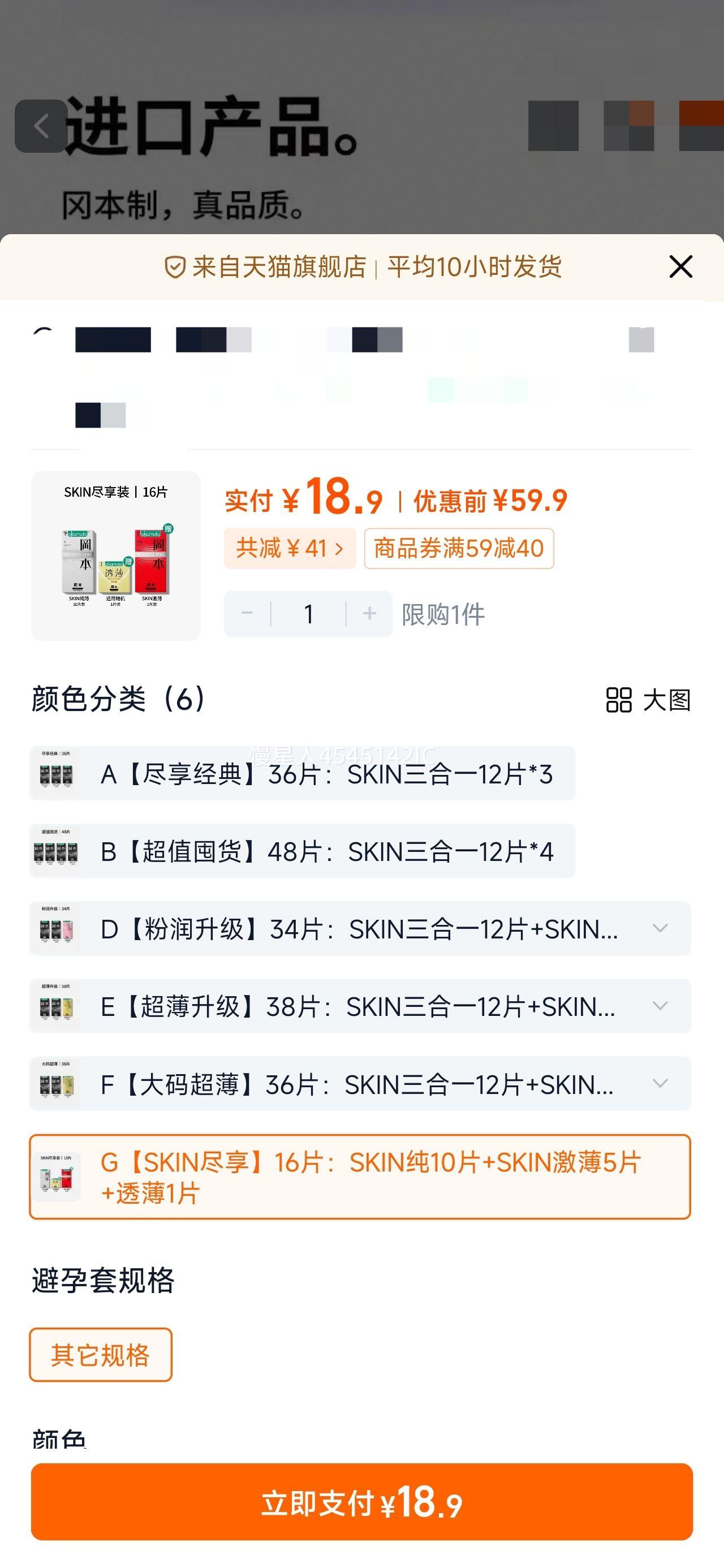Tap the 共减¥41 discount details

tap(289, 549)
